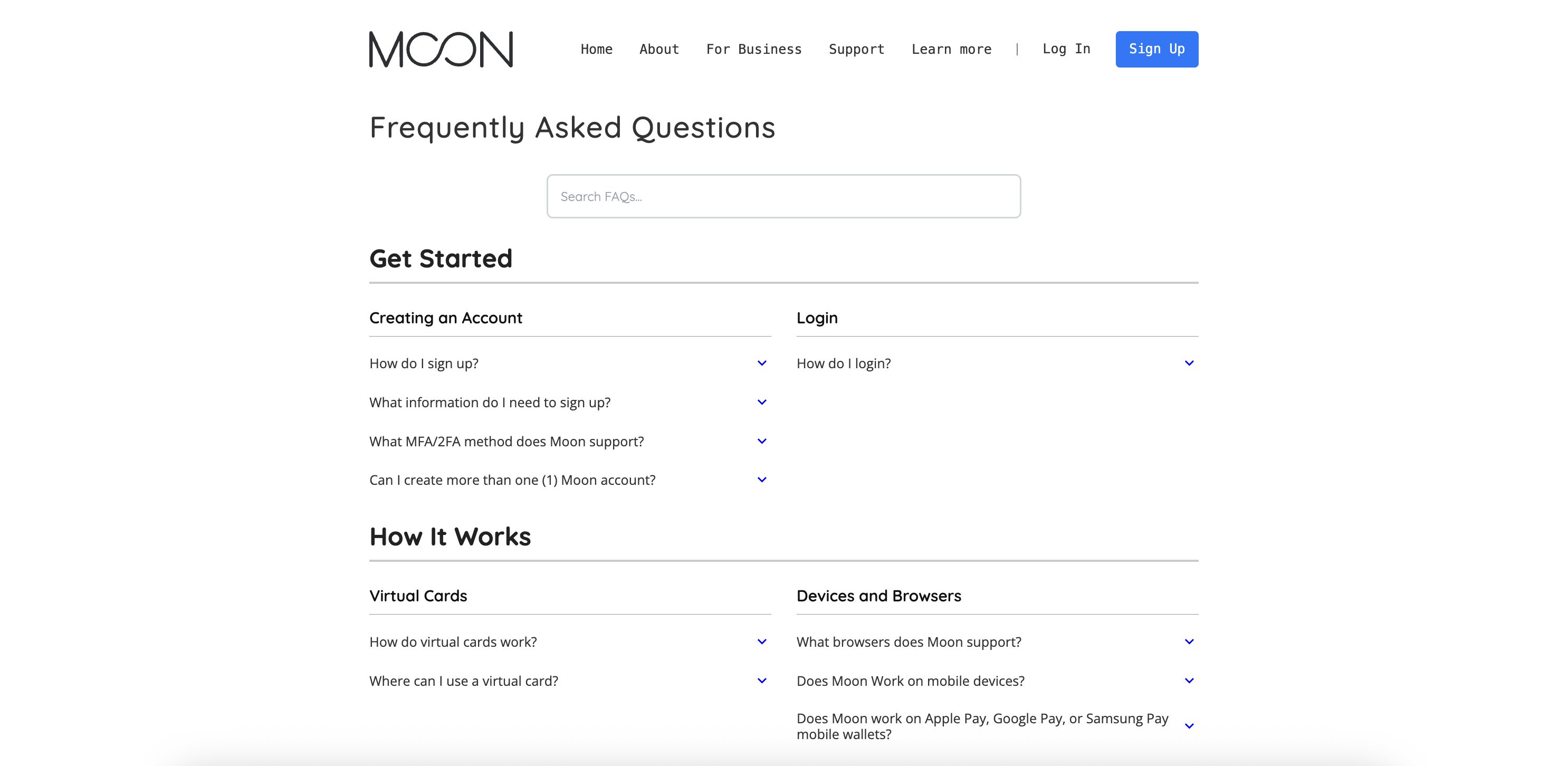Image resolution: width=1568 pixels, height=766 pixels.
Task: Expand "What information do I need to sign up?"
Action: click(x=761, y=401)
